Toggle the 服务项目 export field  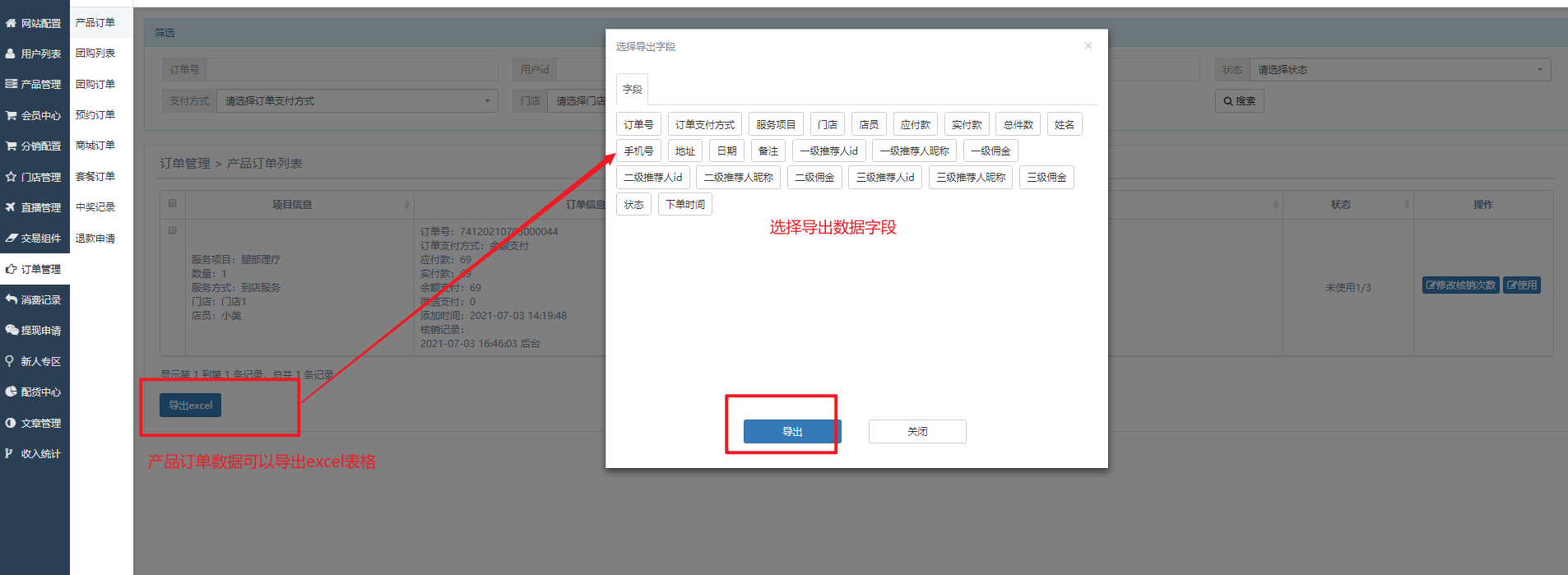pos(776,124)
